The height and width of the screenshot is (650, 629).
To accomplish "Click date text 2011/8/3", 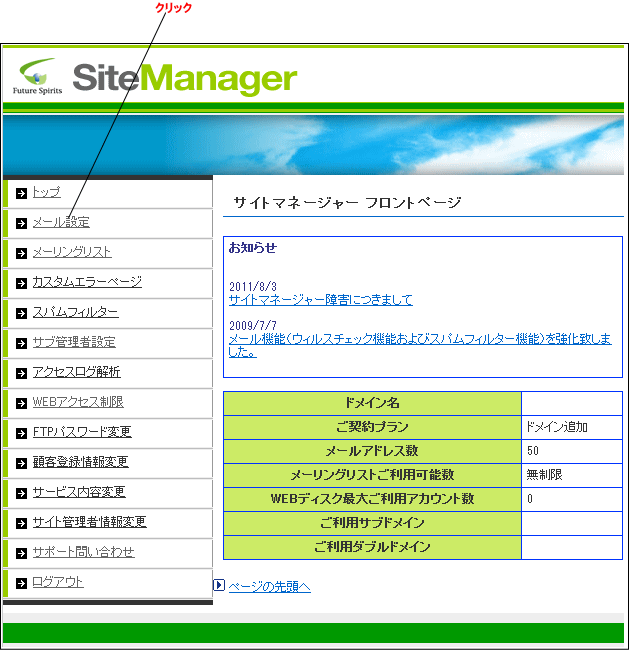I will pos(253,286).
